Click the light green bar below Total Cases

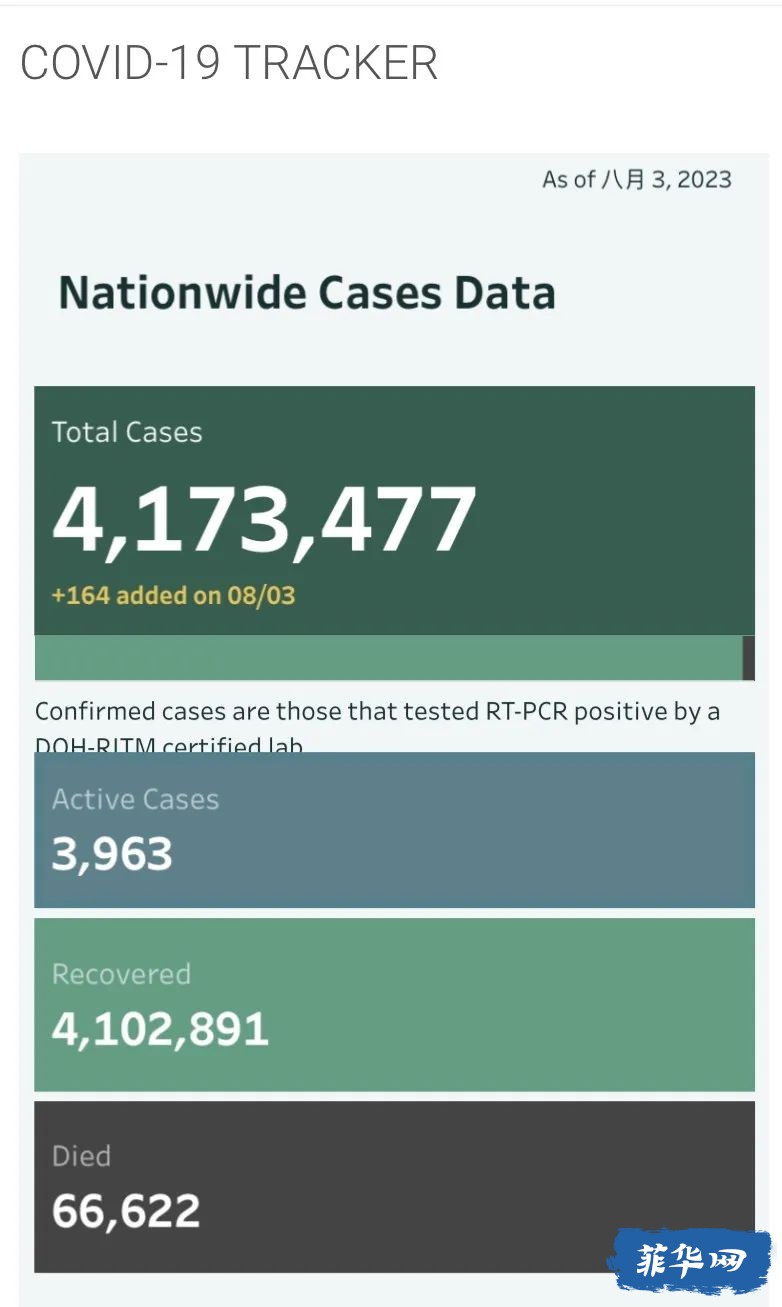pyautogui.click(x=388, y=658)
